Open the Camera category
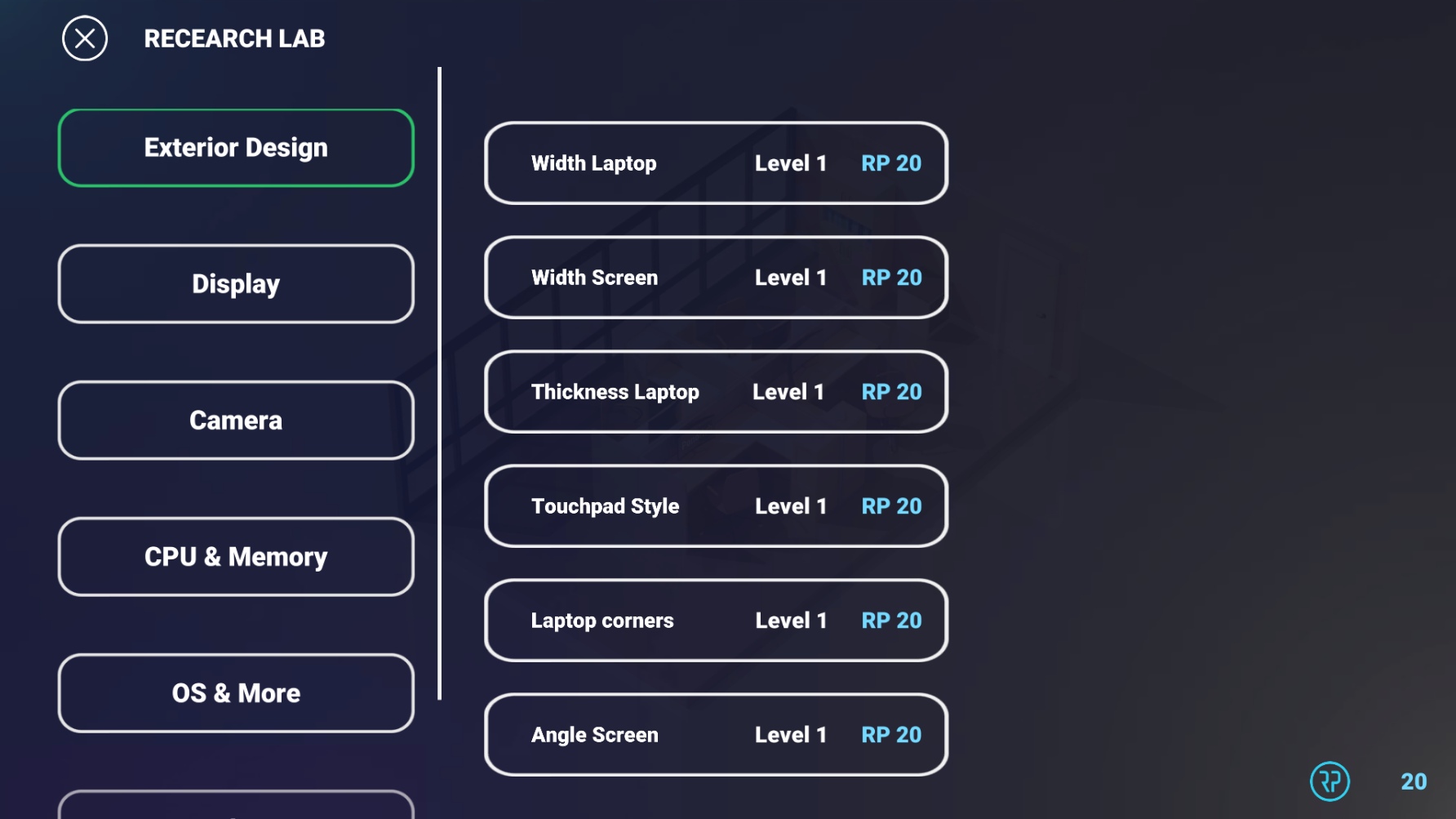1456x819 pixels. point(236,421)
